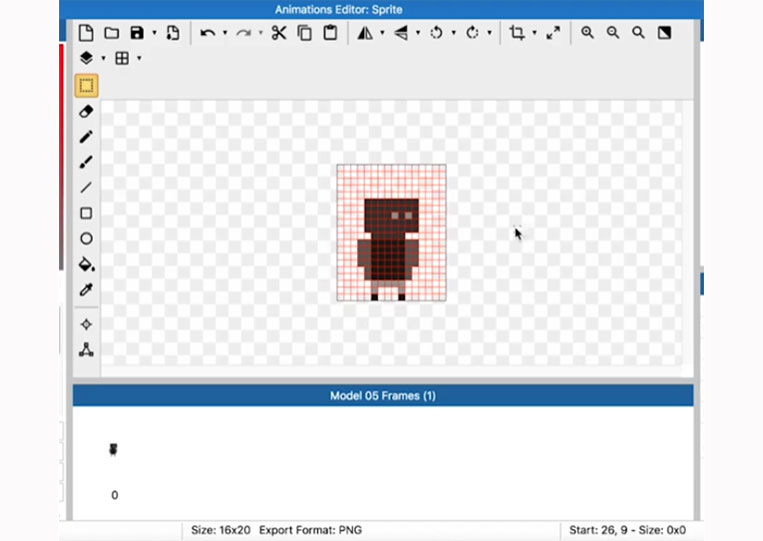
Task: Click the Model 05 Frames (1) header
Action: coord(383,396)
